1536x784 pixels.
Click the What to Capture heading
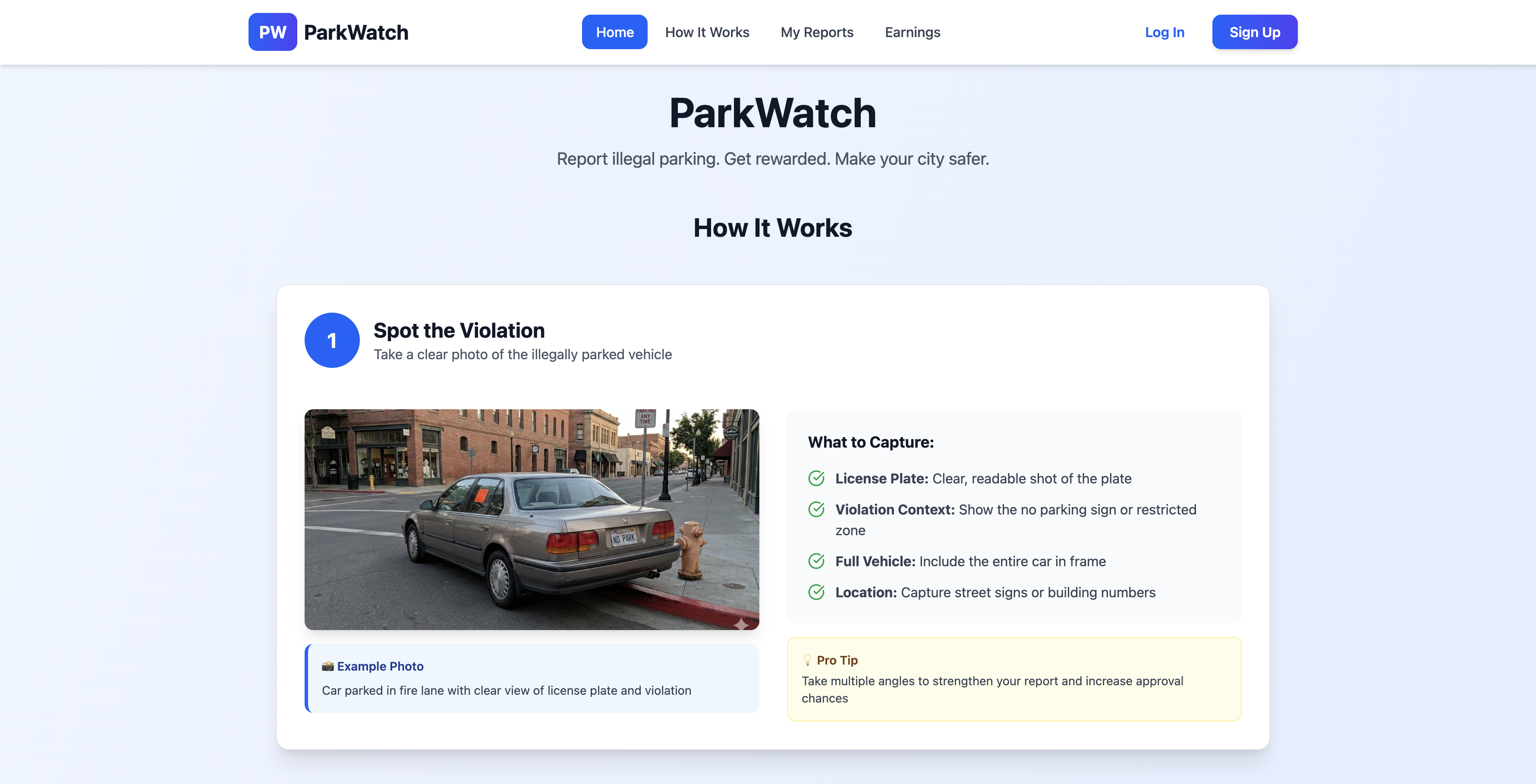[x=871, y=442]
